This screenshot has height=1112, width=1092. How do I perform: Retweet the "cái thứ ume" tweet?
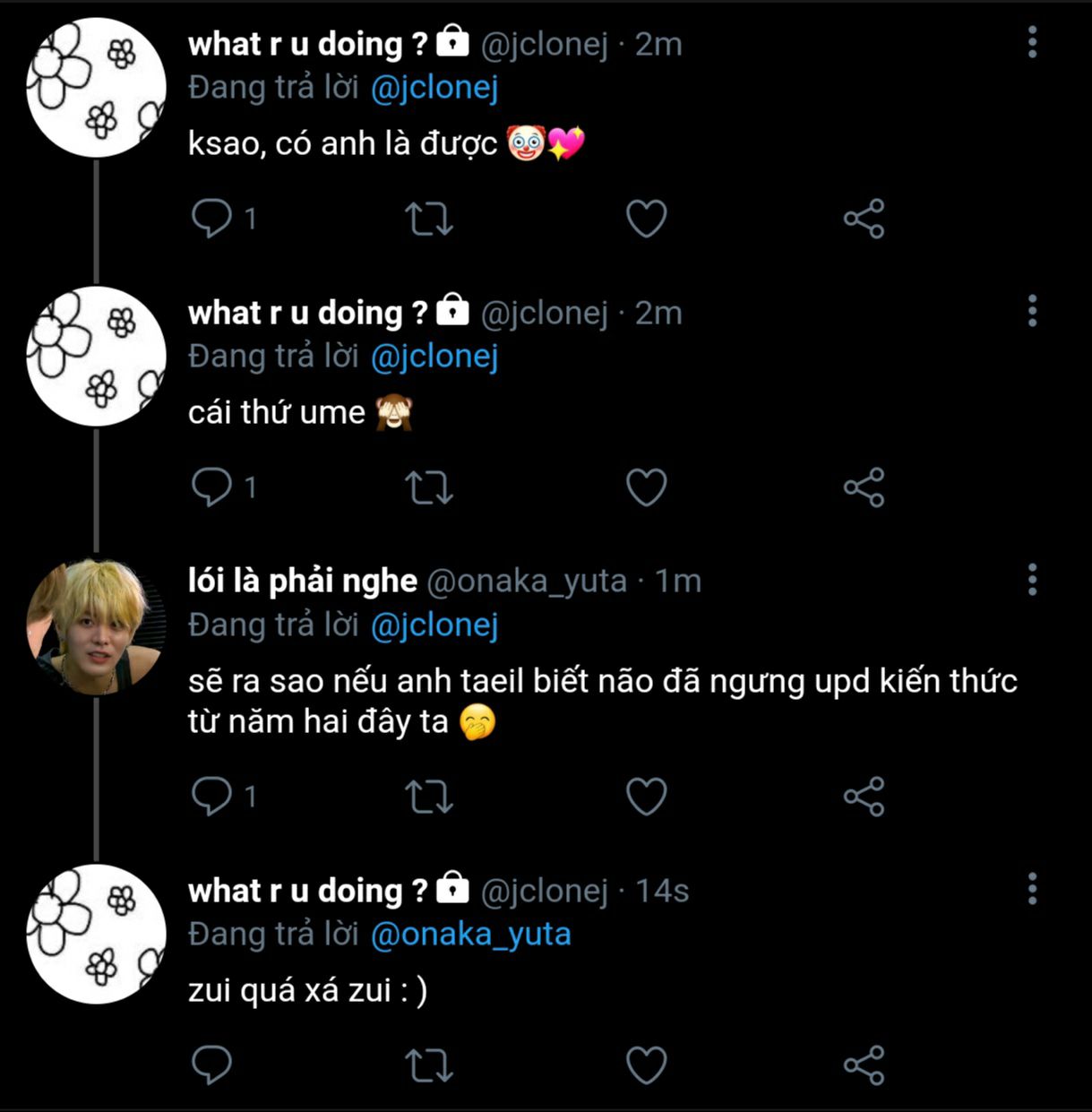(429, 487)
